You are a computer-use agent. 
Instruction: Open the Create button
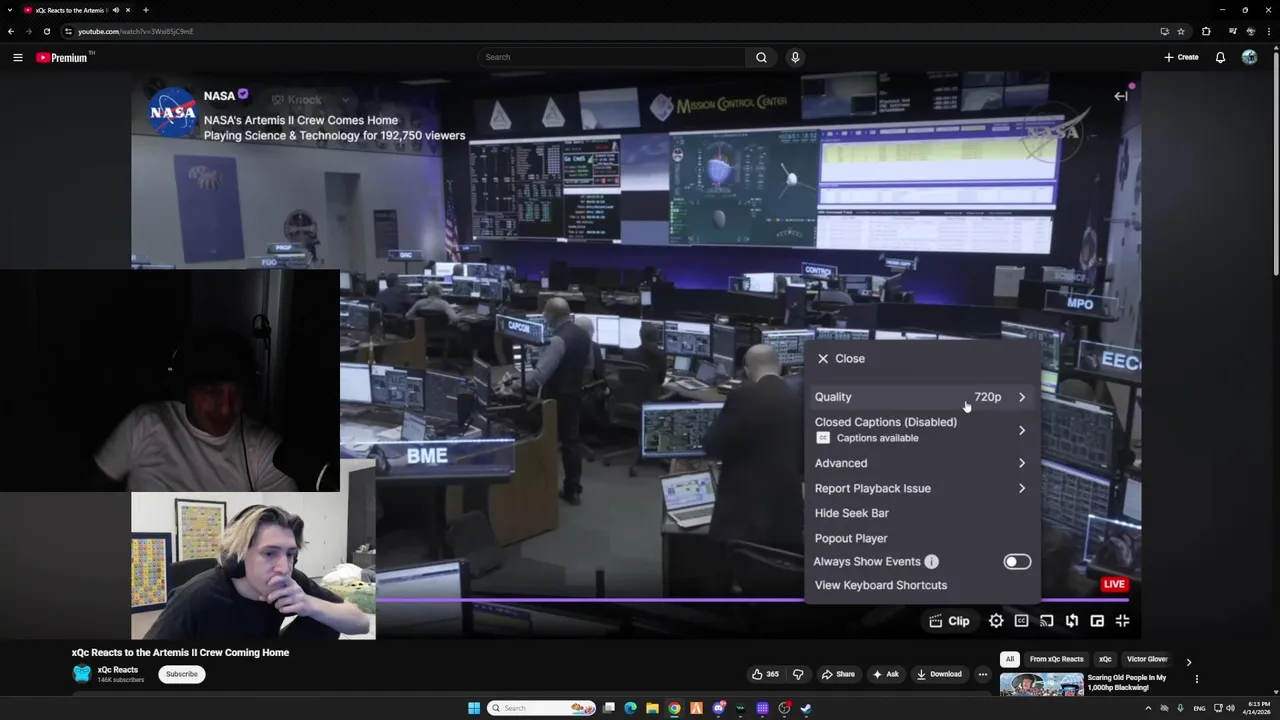click(1181, 57)
